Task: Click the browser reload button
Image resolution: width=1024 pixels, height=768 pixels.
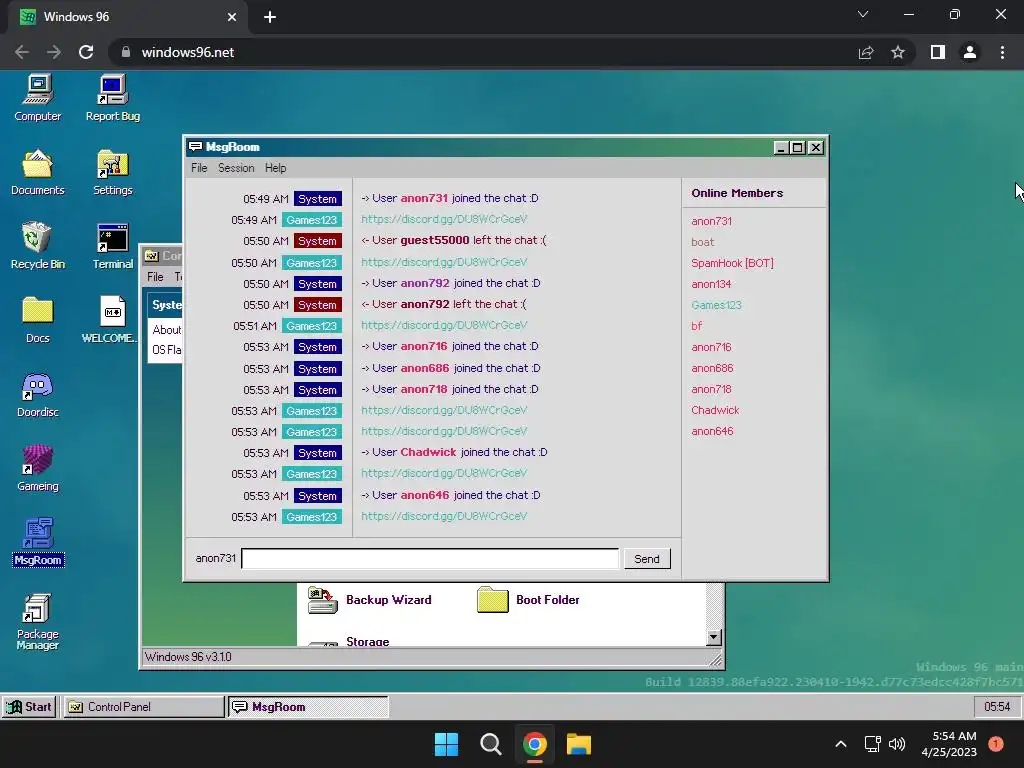Action: coord(86,52)
